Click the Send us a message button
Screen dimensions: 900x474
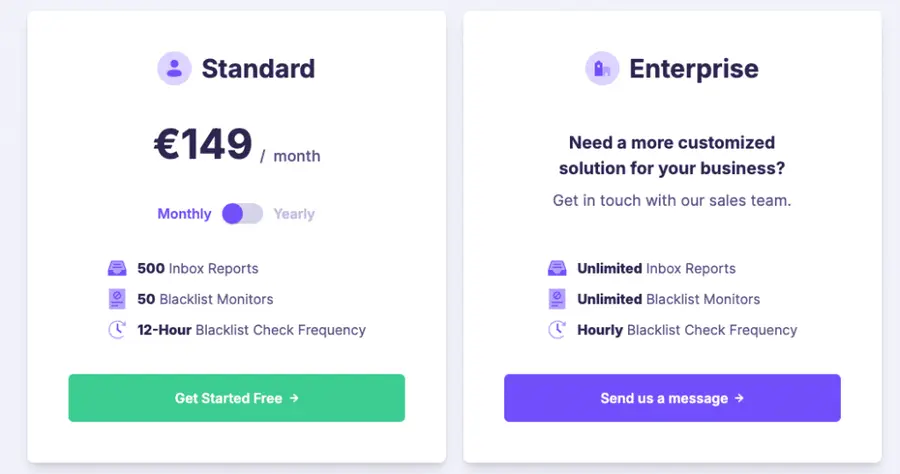[x=672, y=398]
